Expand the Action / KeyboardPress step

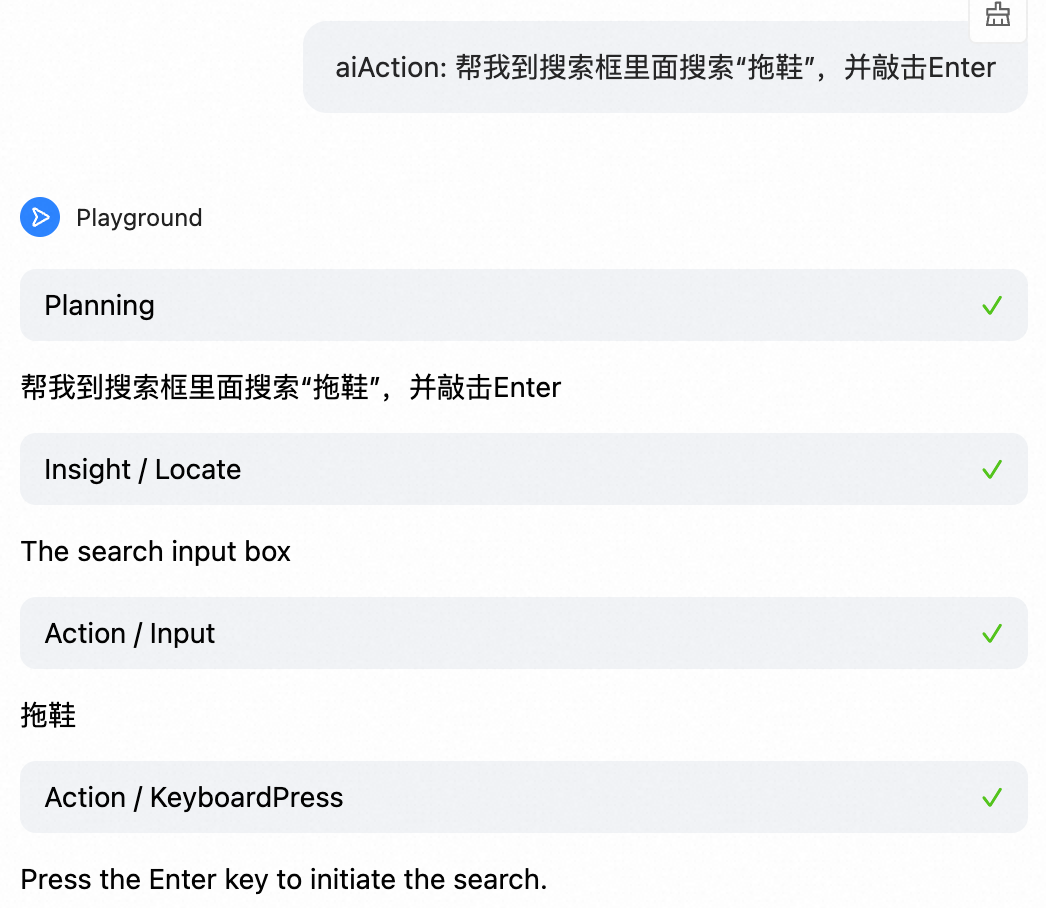(x=194, y=798)
